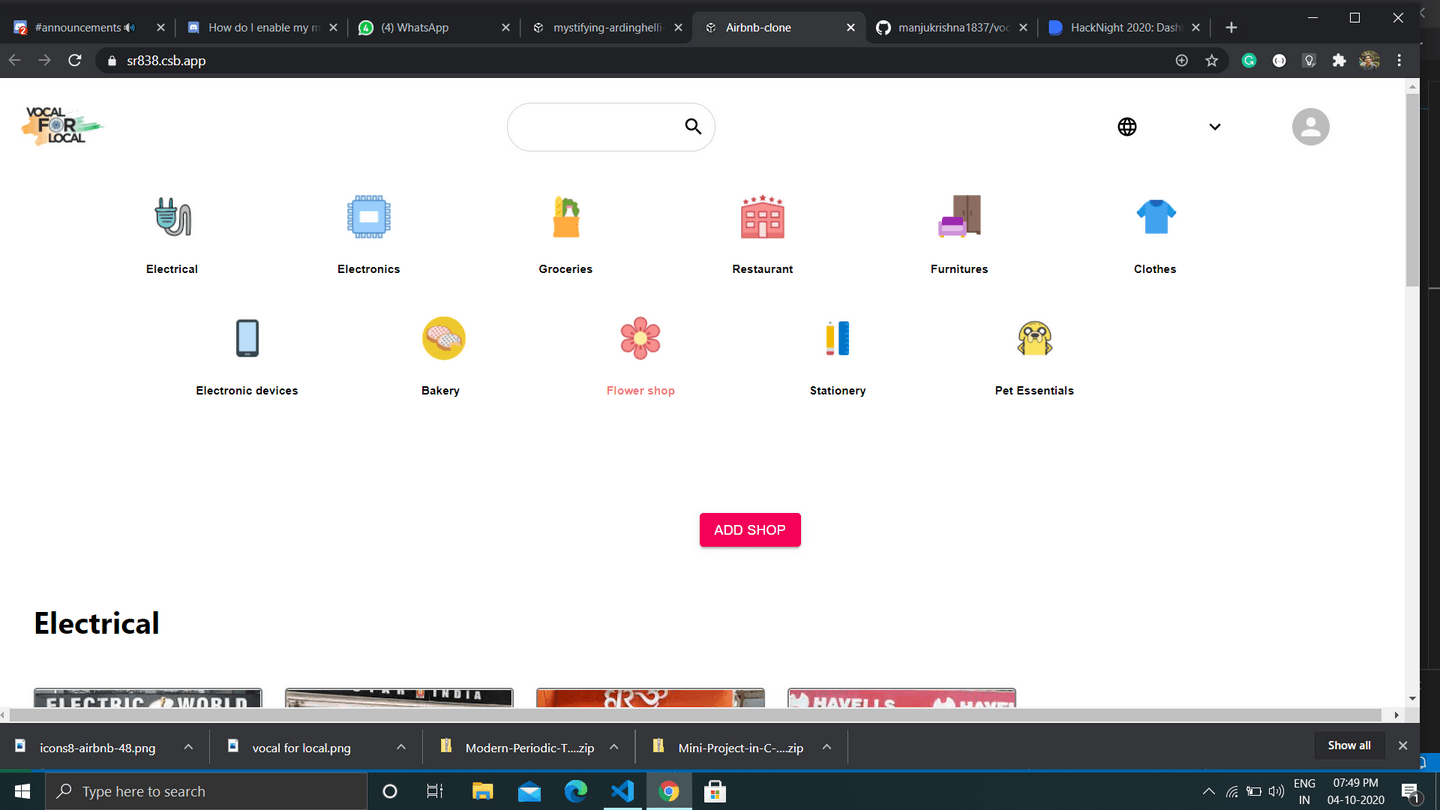Click Show all downloads button
This screenshot has height=810, width=1440.
tap(1349, 746)
